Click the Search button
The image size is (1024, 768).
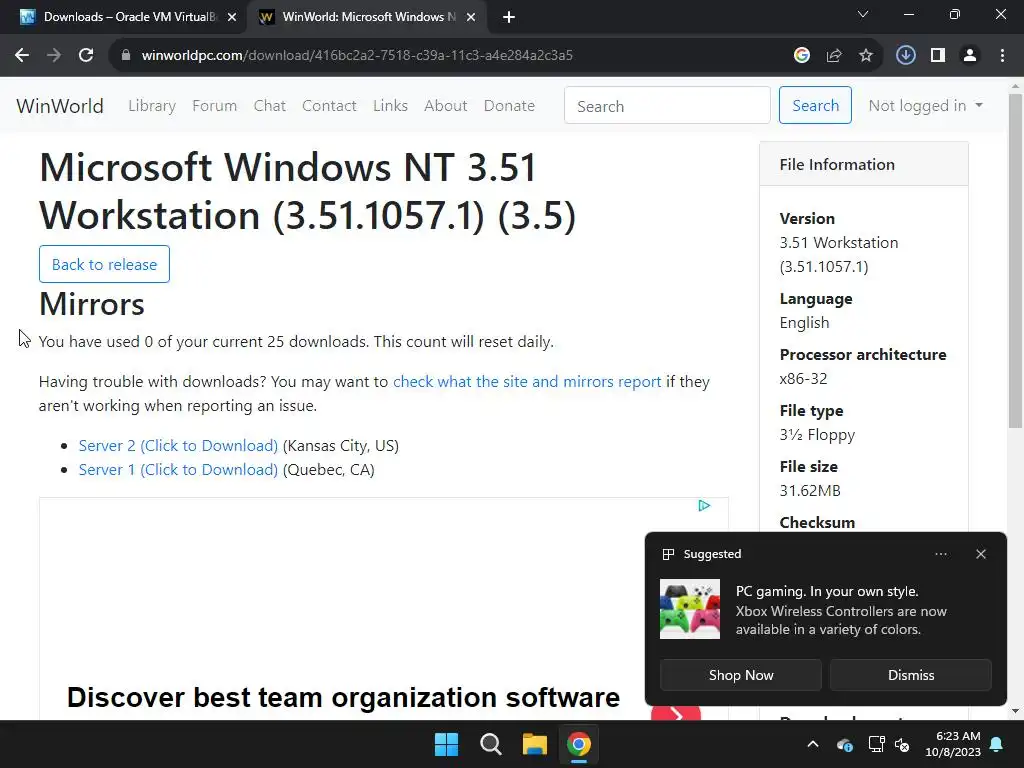coord(815,105)
